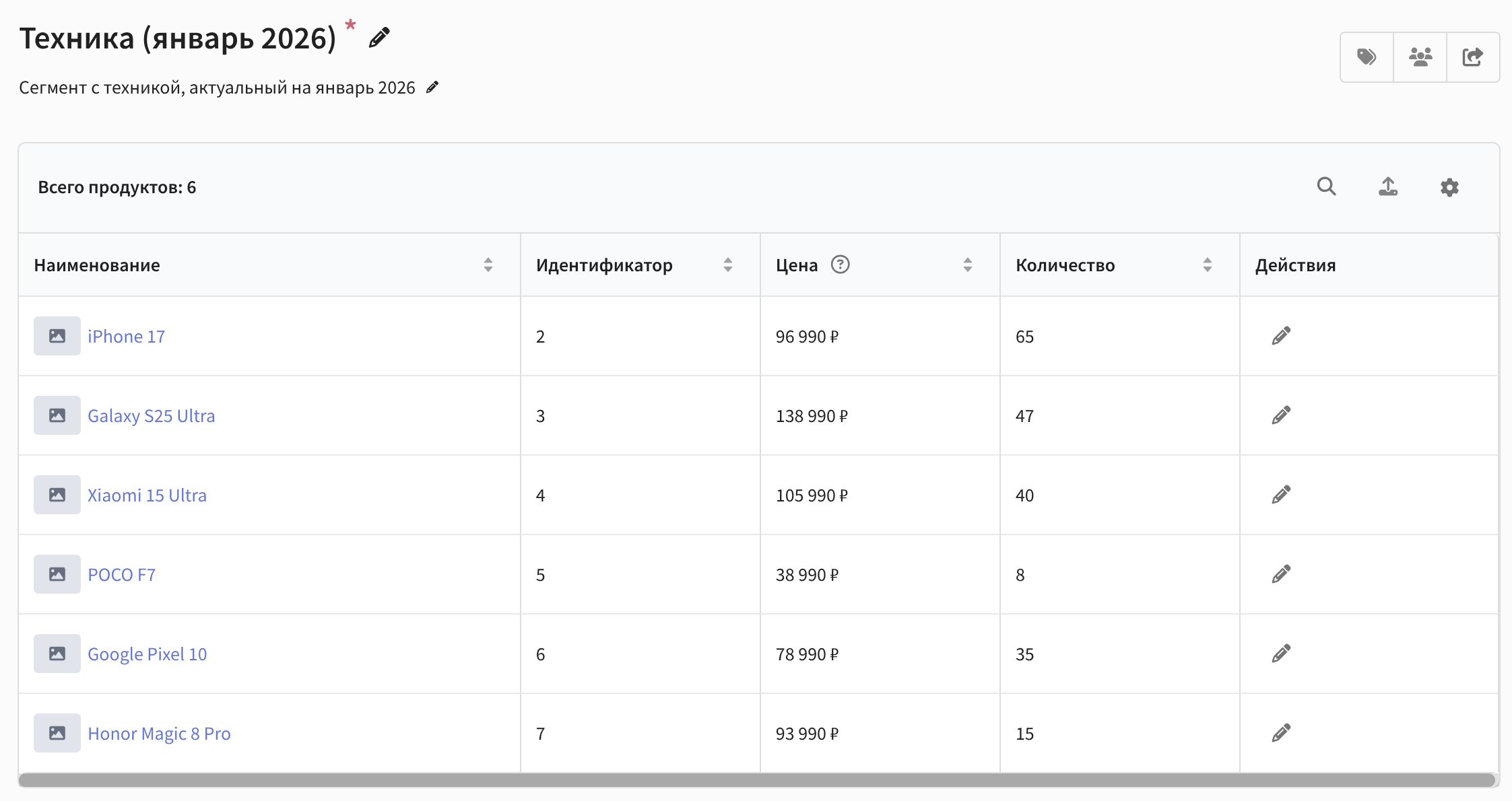Open the Galaxy S25 Ultra product link
Screen dimensions: 1512x801
coord(152,416)
